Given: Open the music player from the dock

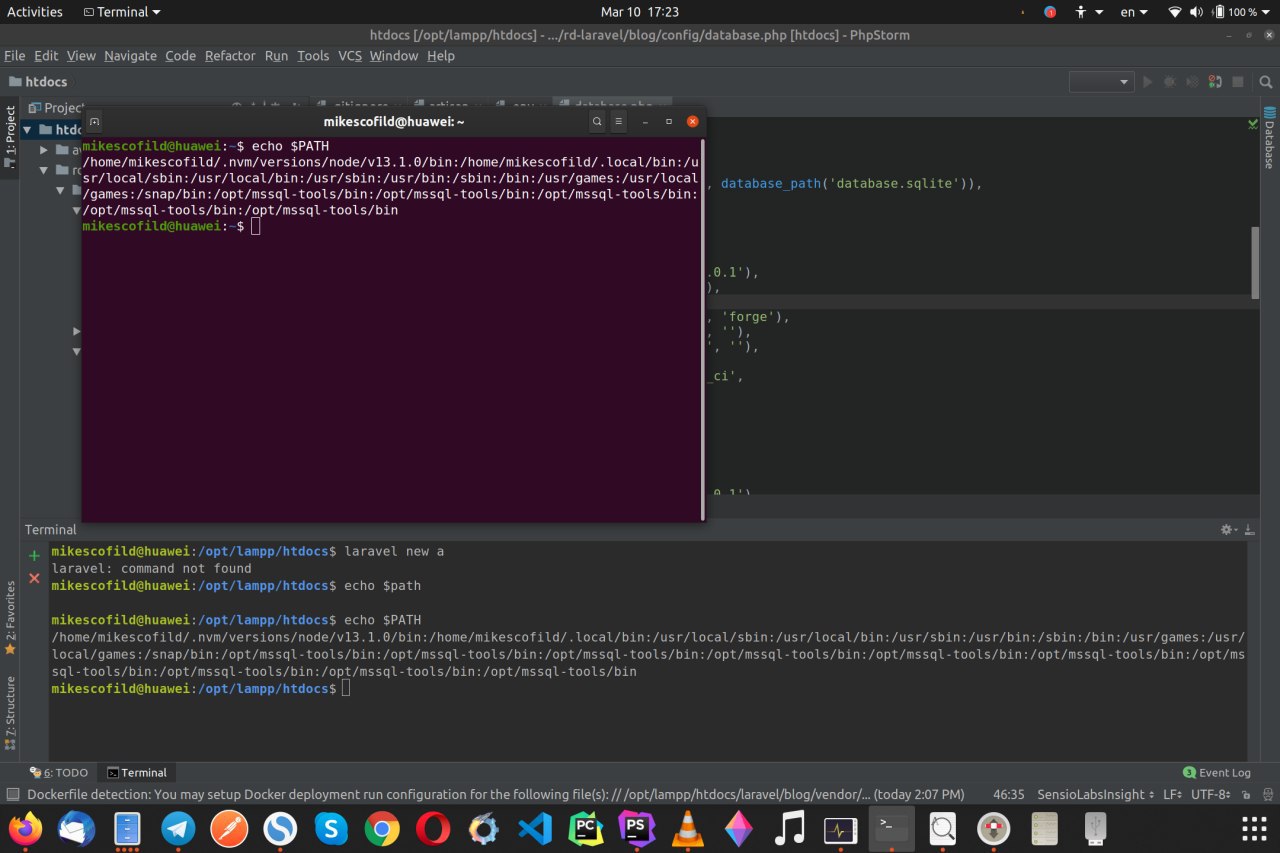Looking at the screenshot, I should [789, 828].
